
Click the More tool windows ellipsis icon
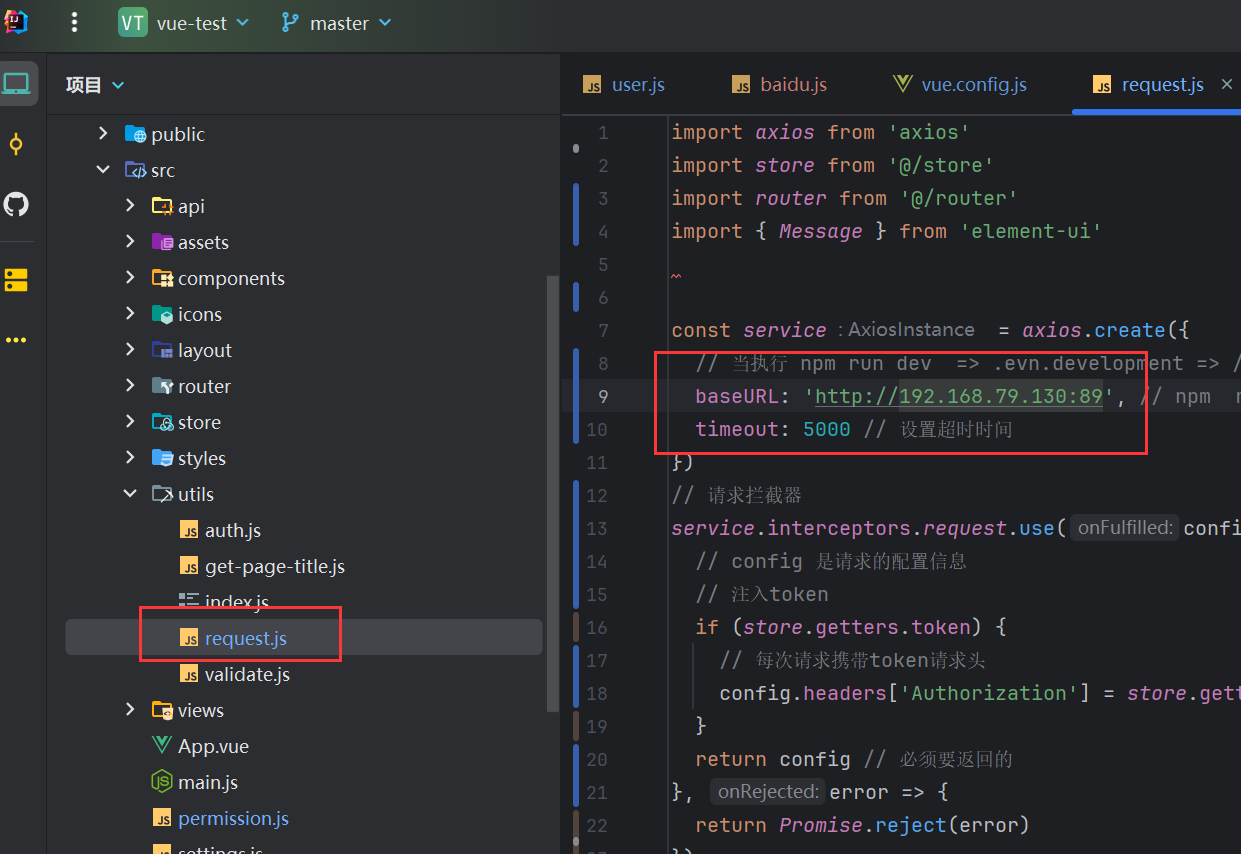[x=16, y=340]
